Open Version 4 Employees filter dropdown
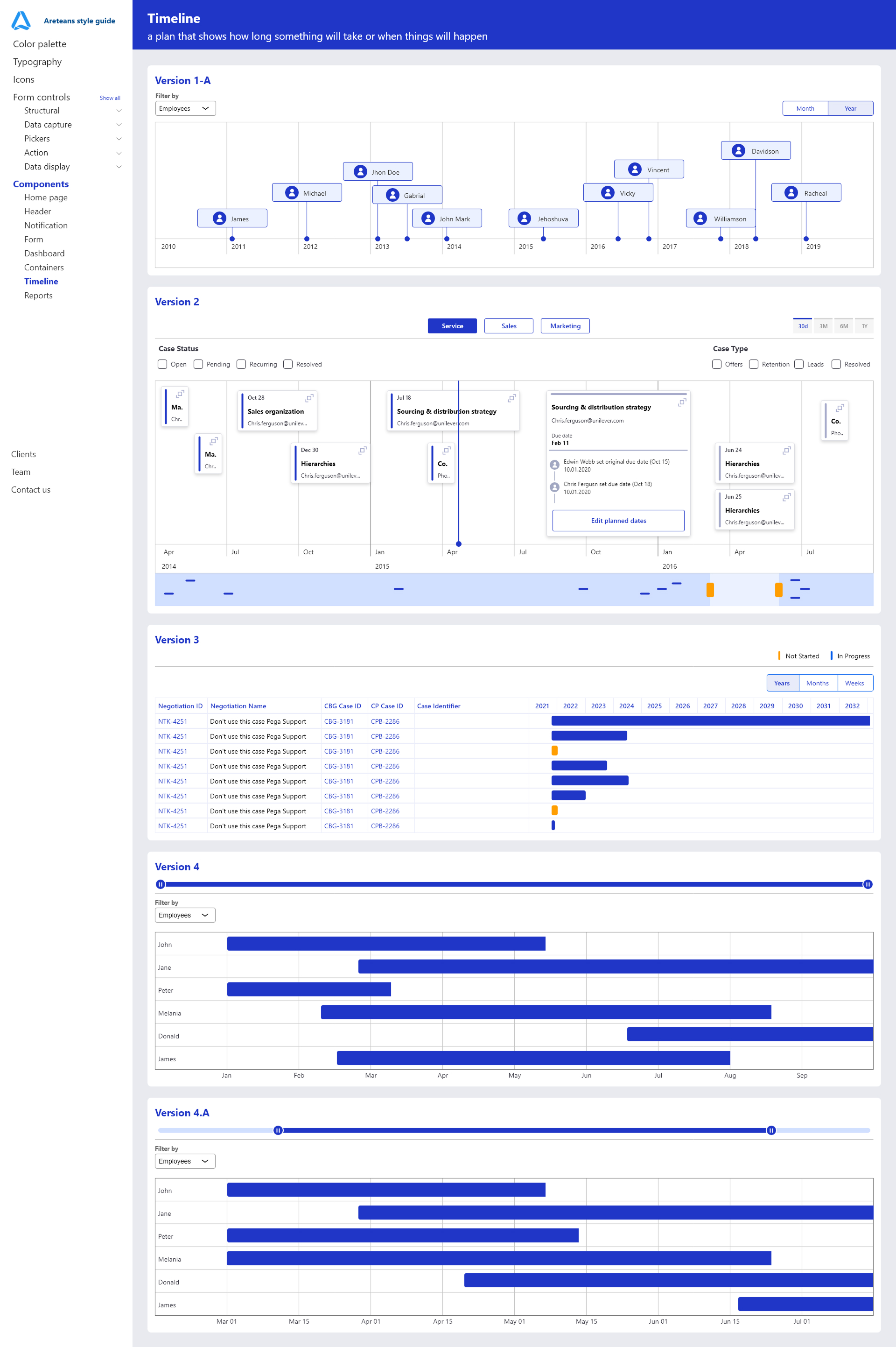The height and width of the screenshot is (1347, 896). coord(185,915)
